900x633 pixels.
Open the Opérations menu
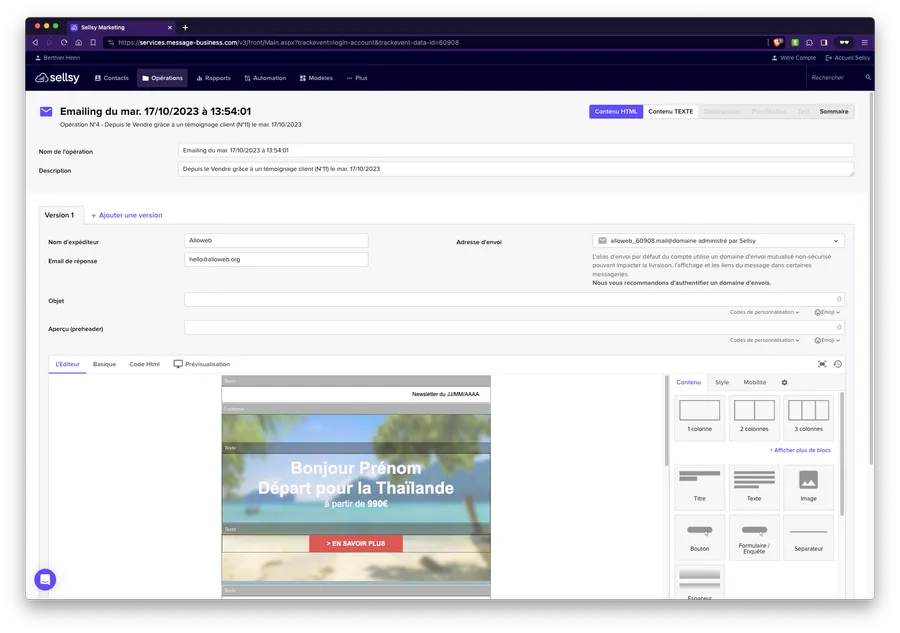[162, 78]
